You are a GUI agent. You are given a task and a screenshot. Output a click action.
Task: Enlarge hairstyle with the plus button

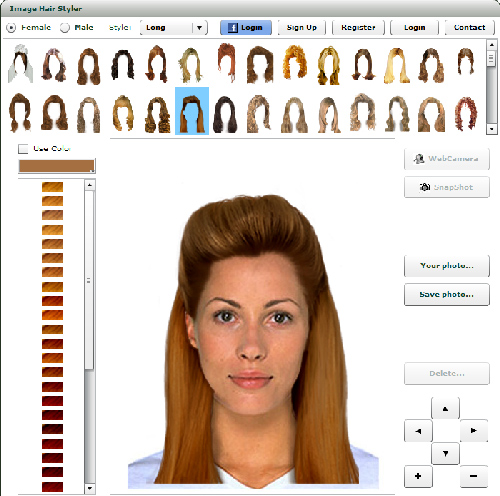pos(418,476)
